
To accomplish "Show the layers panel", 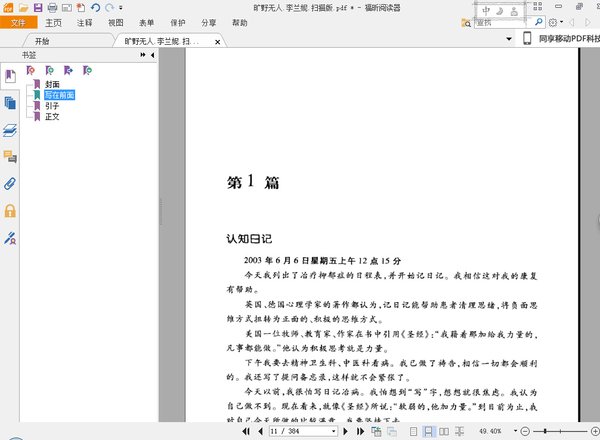I will click(10, 130).
